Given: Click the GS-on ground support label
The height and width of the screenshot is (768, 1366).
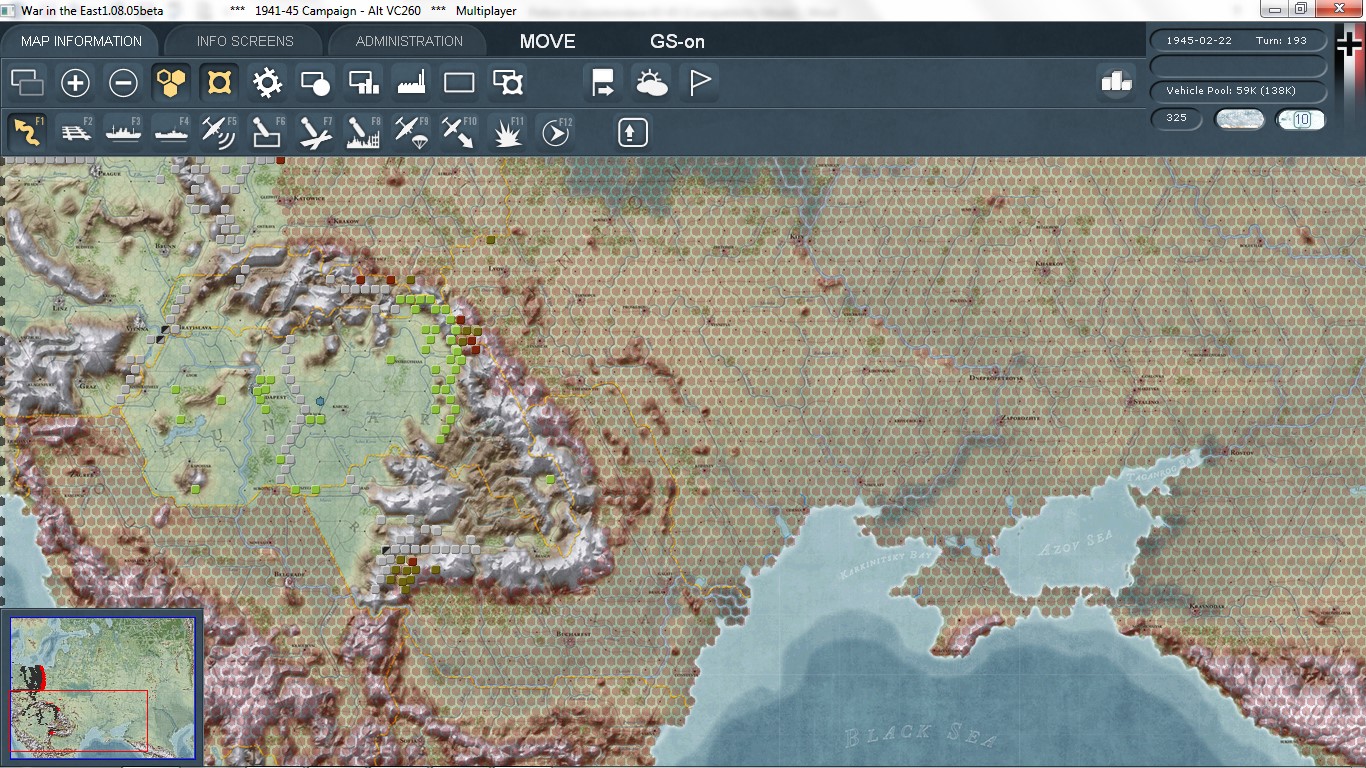Looking at the screenshot, I should [677, 41].
